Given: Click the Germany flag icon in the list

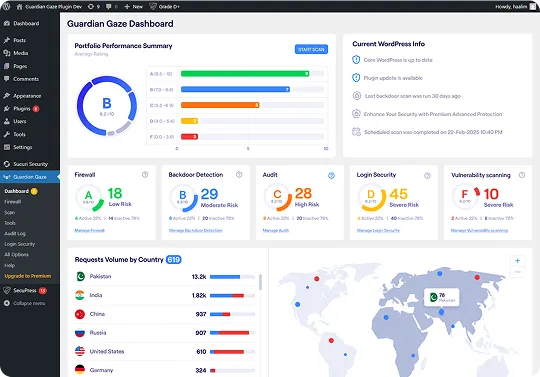Looking at the screenshot, I should point(80,370).
